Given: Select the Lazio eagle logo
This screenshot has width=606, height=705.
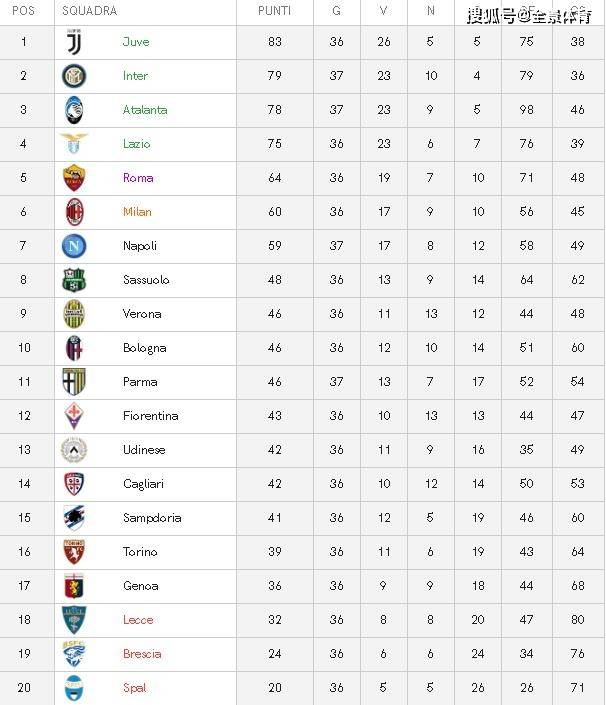Looking at the screenshot, I should click(x=74, y=143).
